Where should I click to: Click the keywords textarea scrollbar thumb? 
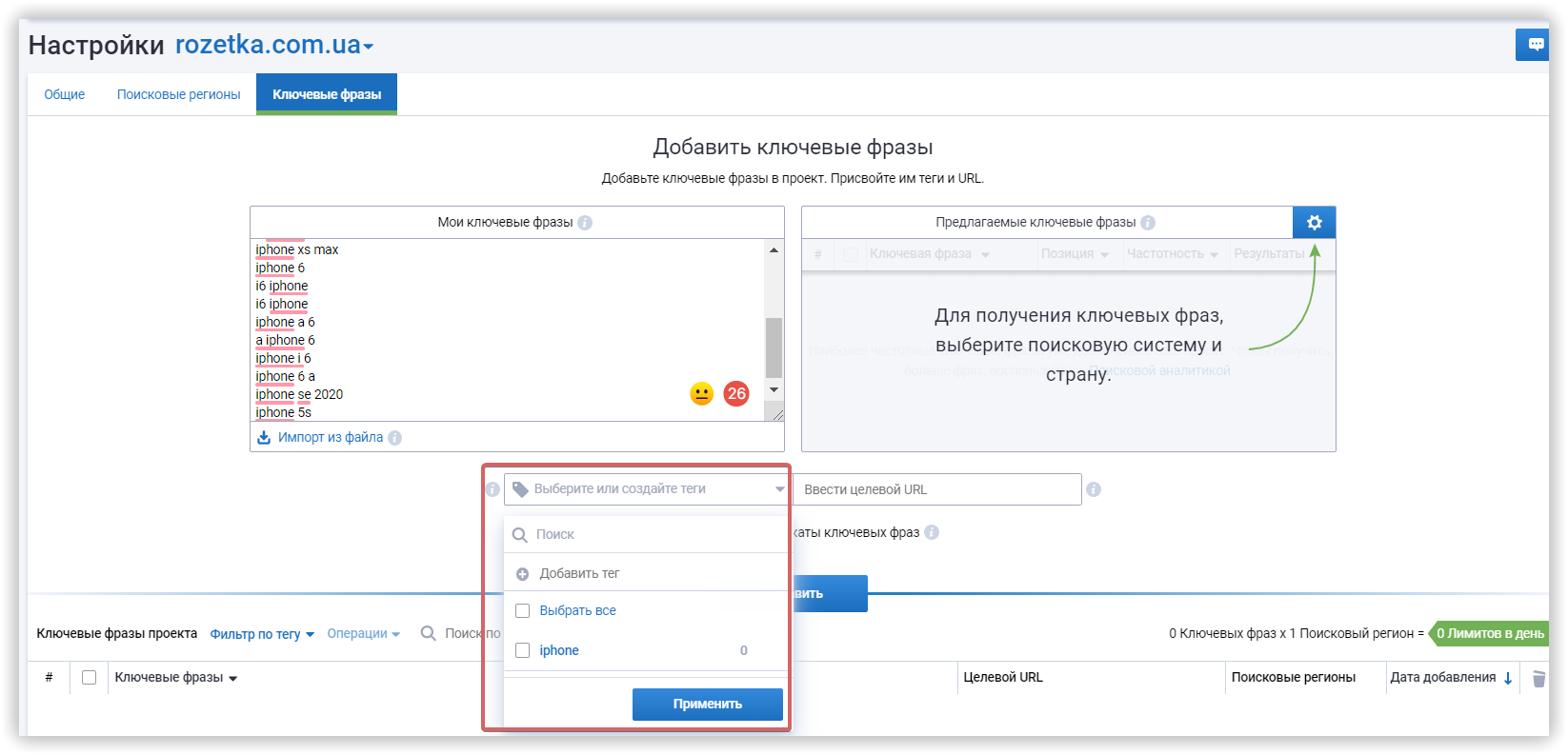coord(774,348)
